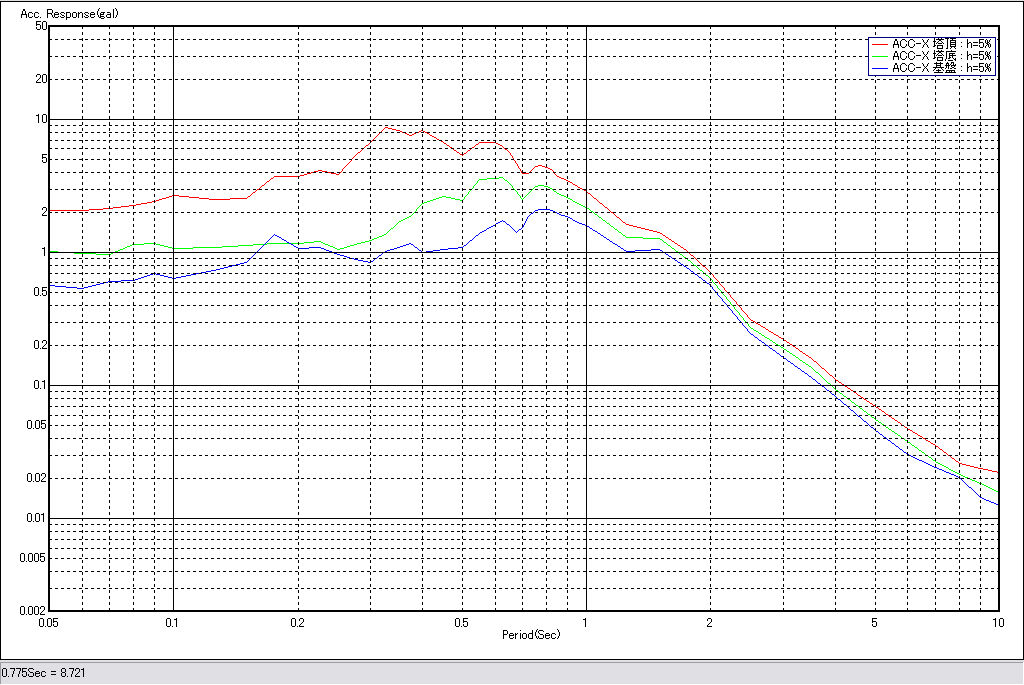Click the 0.05 tick label on the Period axis
The image size is (1024, 685).
[x=50, y=622]
